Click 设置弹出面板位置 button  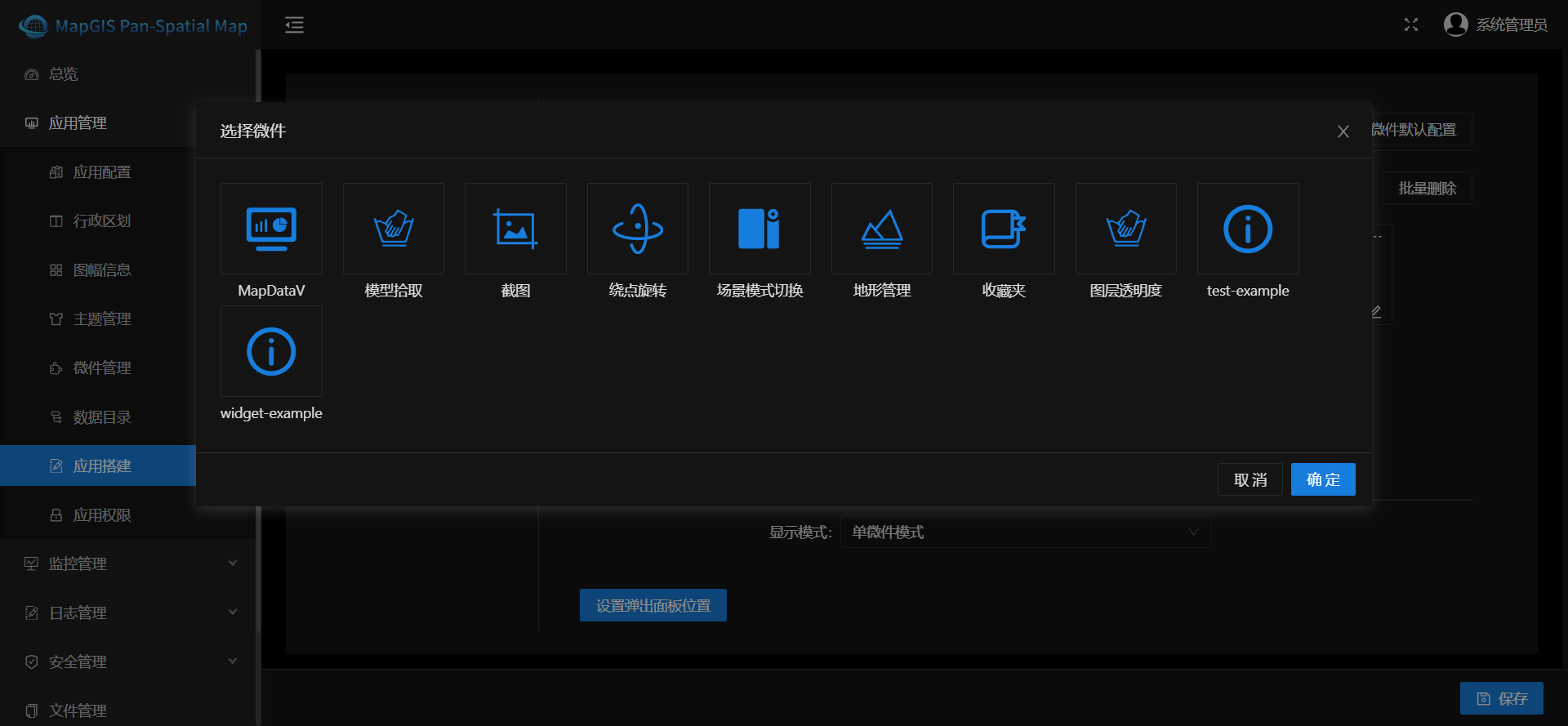coord(653,605)
